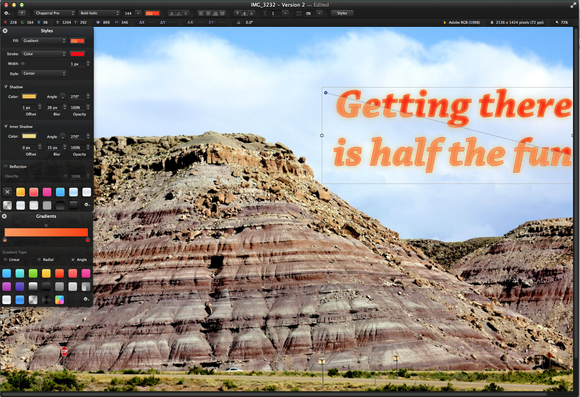The height and width of the screenshot is (397, 580).
Task: Open the Gradients presets gear menu
Action: coord(86,299)
